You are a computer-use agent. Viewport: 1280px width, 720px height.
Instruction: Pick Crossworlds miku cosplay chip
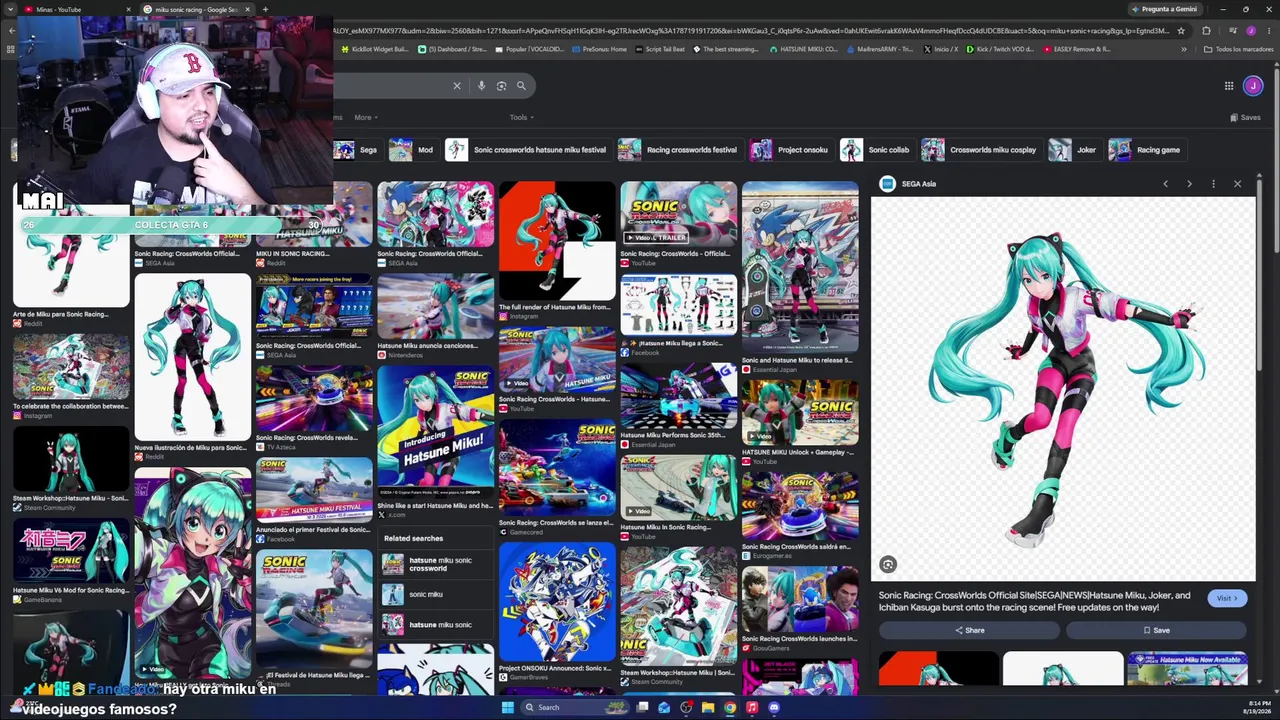(x=981, y=150)
